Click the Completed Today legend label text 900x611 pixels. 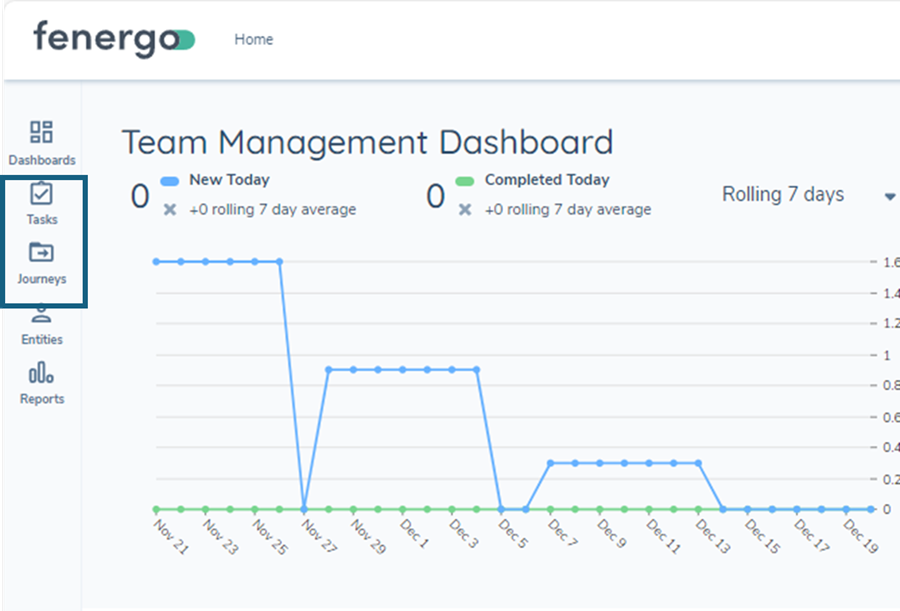click(548, 180)
